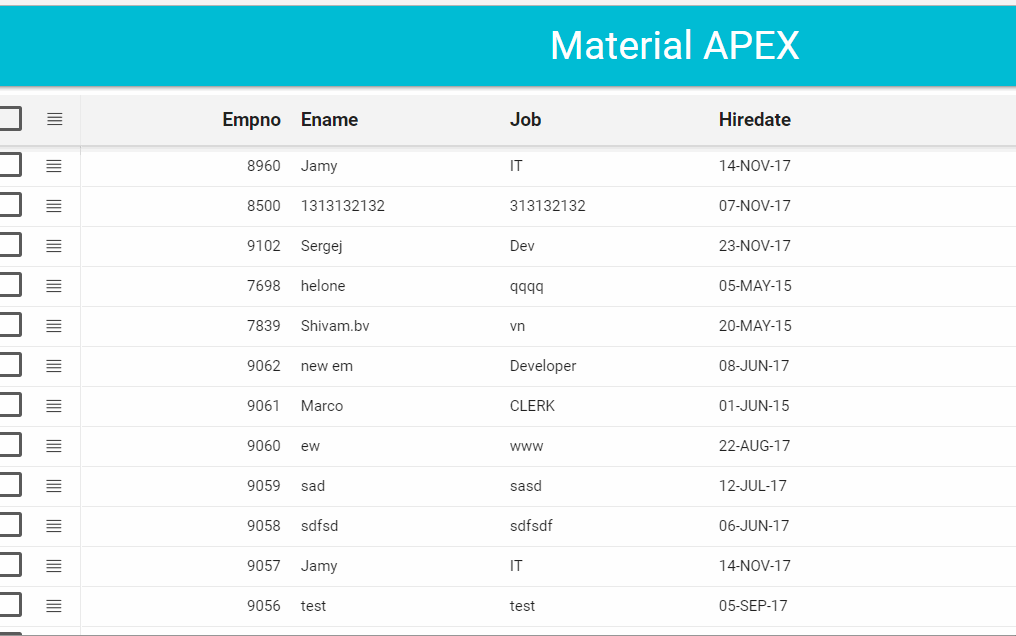
Task: Open the row menu for Sergej's record
Action: point(54,245)
